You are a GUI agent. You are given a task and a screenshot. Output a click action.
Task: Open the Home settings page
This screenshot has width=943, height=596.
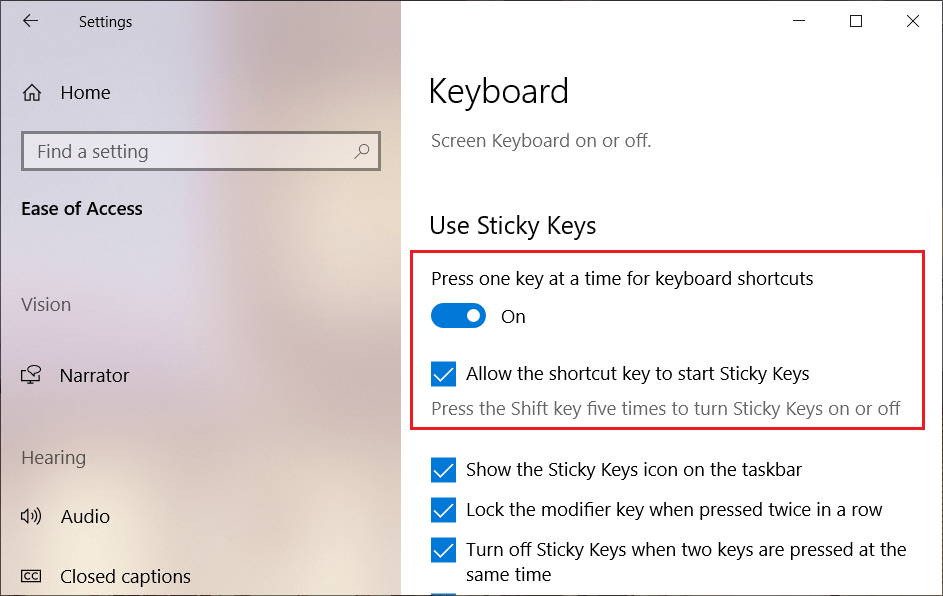pos(85,93)
